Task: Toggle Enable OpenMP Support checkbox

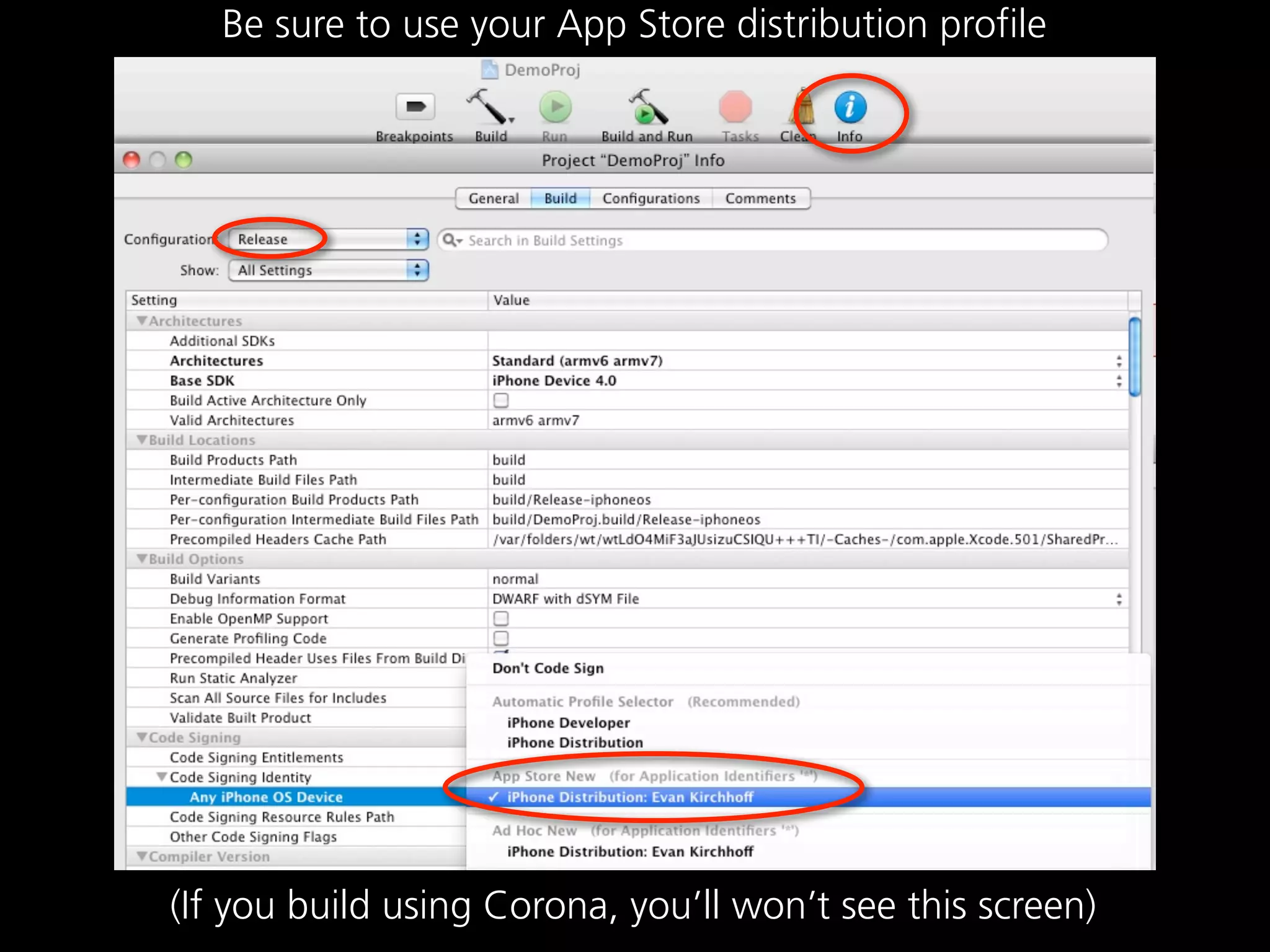Action: [501, 619]
